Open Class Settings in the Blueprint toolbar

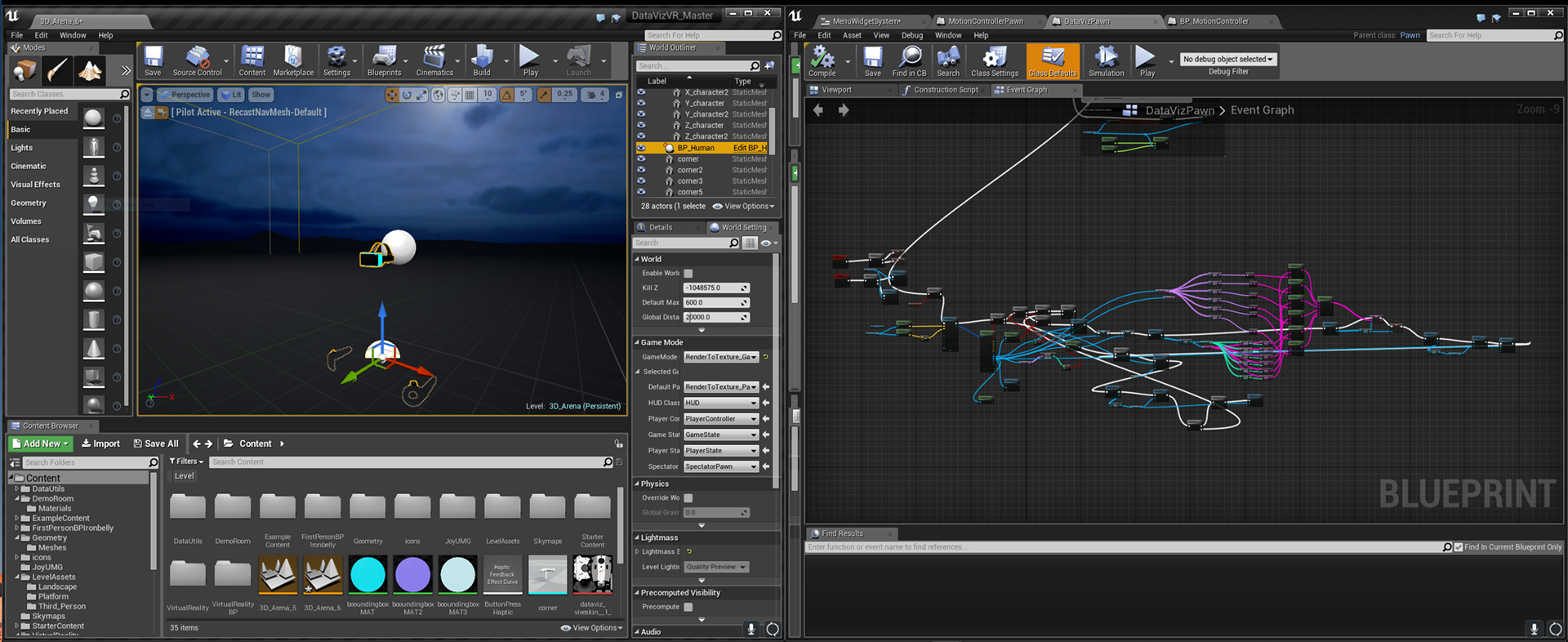pos(994,61)
